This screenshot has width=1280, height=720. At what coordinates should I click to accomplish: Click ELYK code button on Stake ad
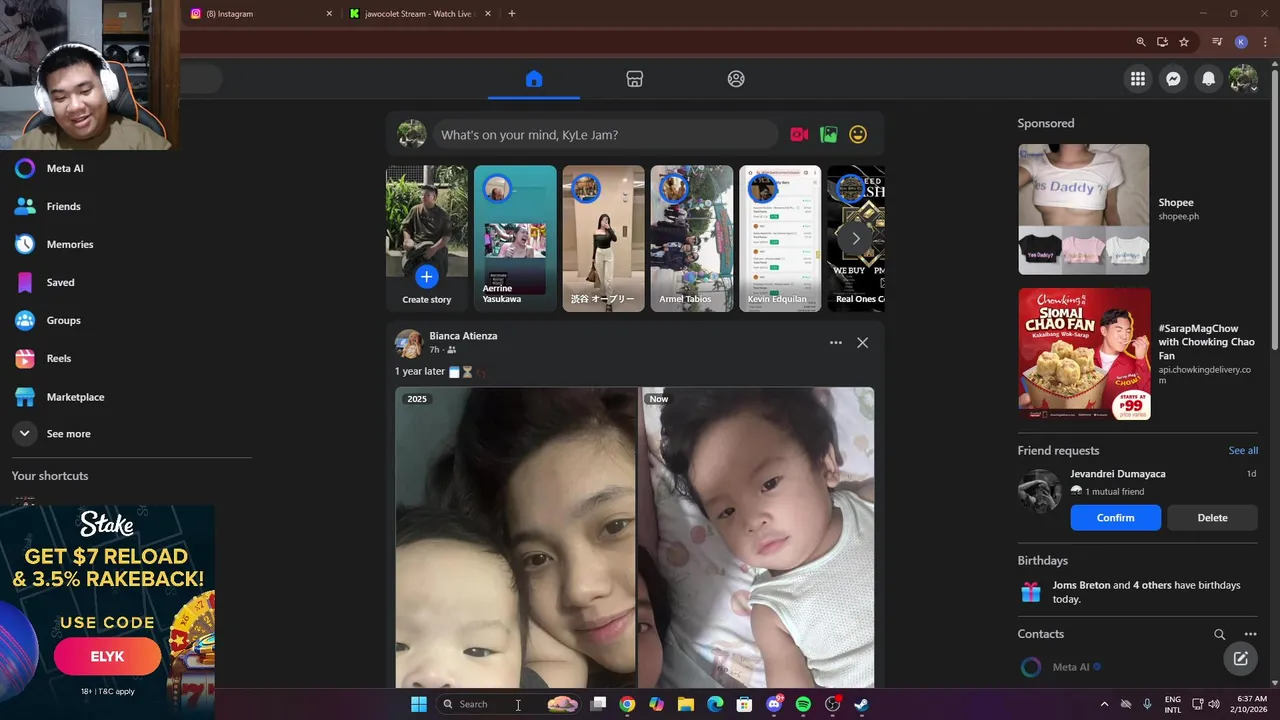[x=107, y=656]
